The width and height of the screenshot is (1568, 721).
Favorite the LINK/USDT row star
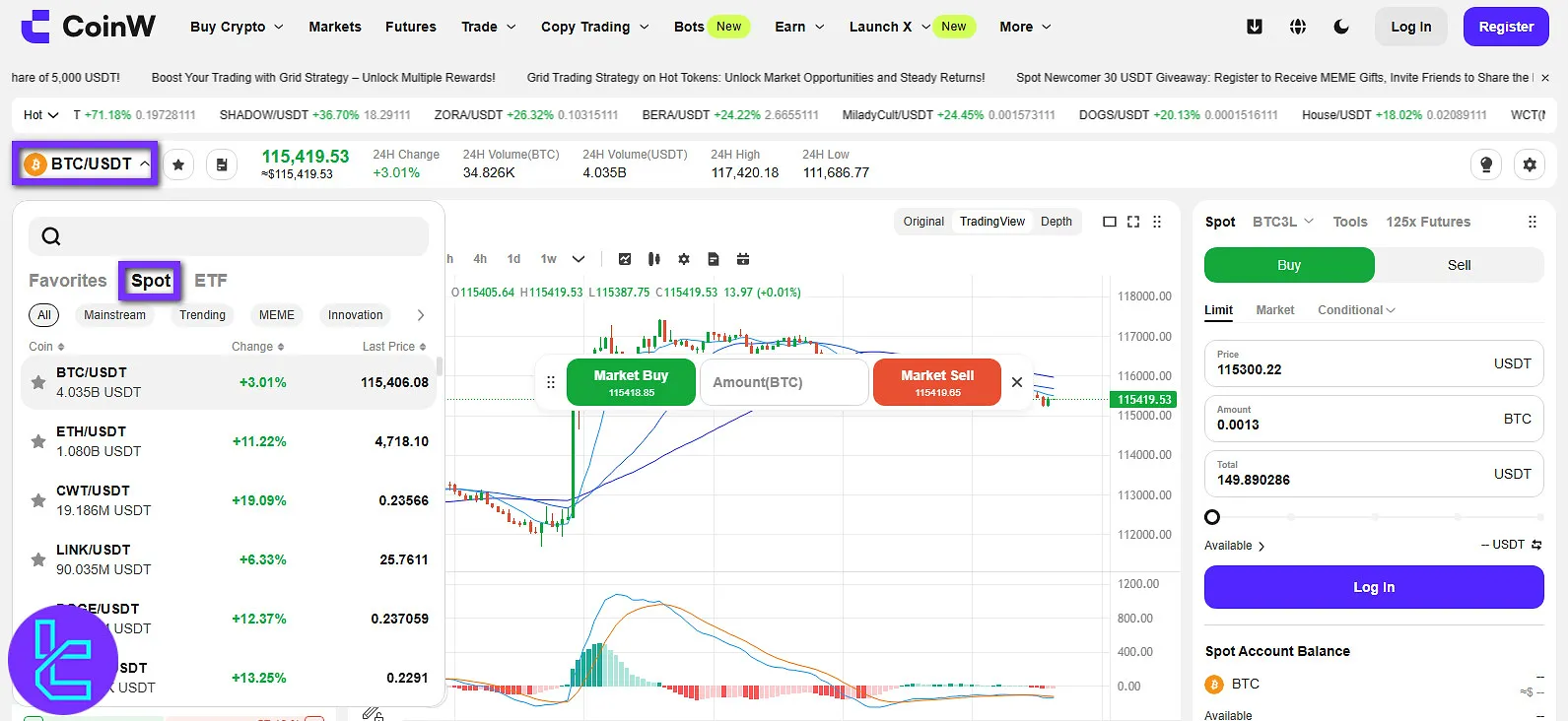point(38,559)
